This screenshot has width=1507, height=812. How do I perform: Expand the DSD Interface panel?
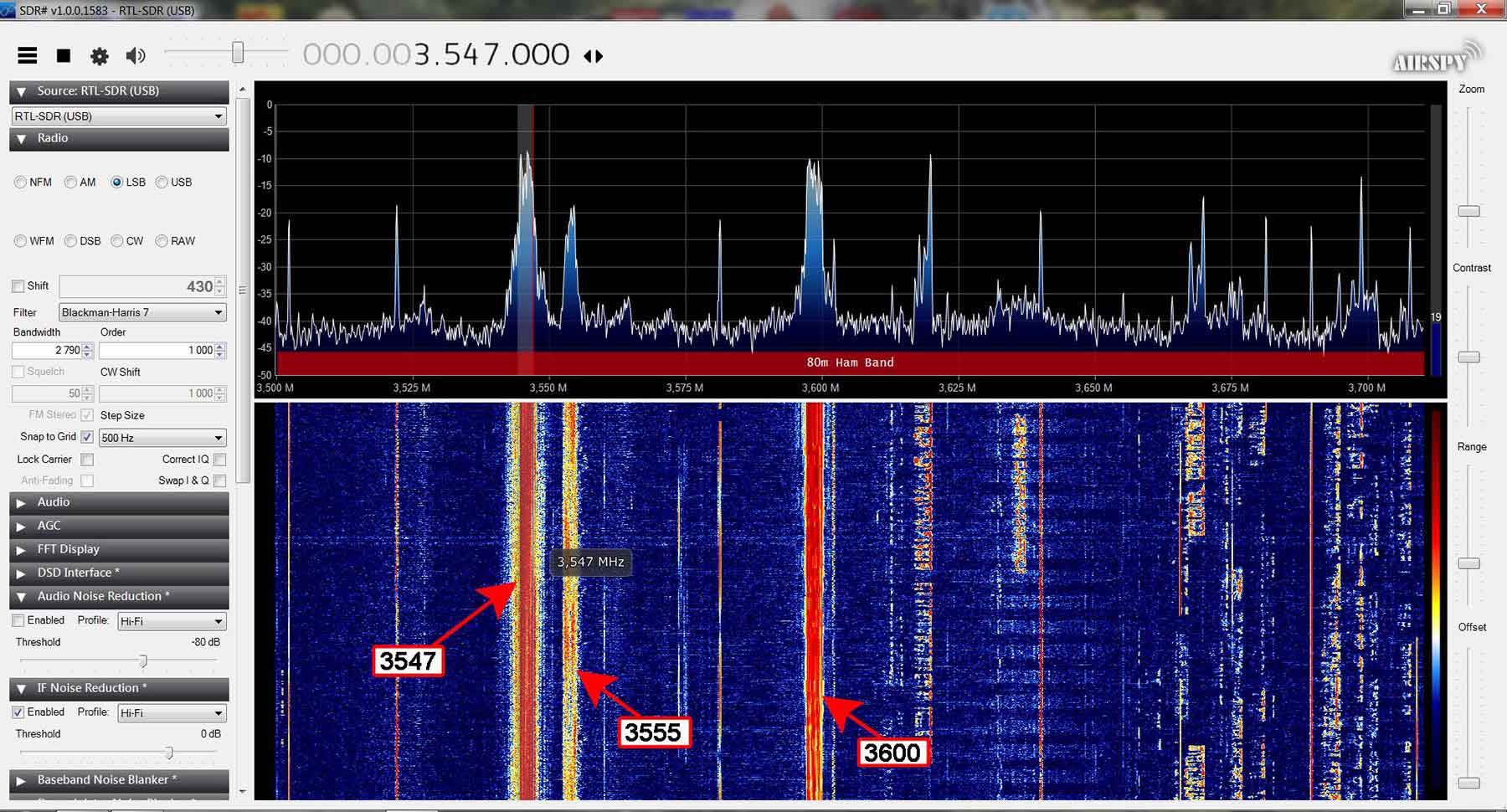coord(119,573)
